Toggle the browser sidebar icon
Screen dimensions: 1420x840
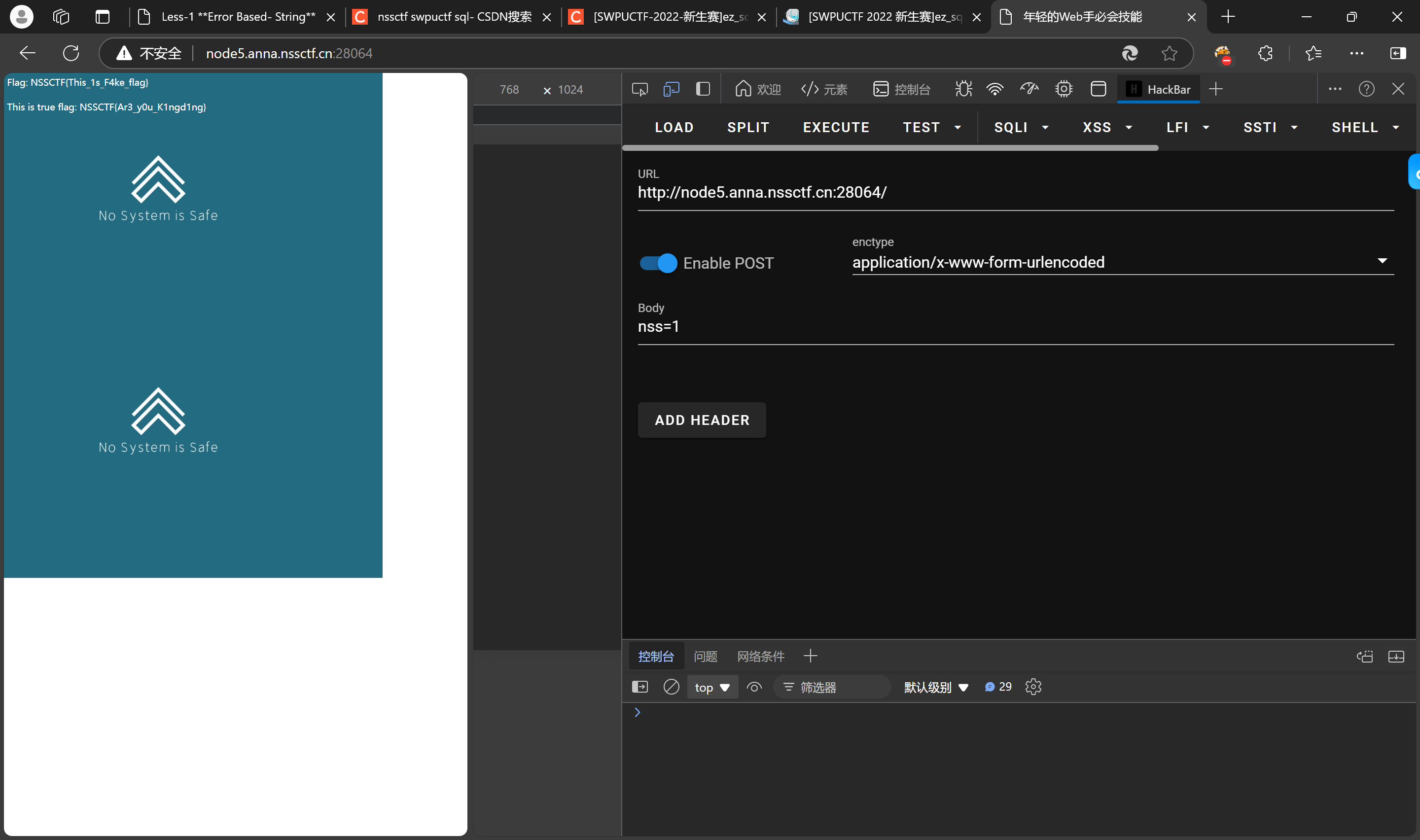click(1397, 53)
